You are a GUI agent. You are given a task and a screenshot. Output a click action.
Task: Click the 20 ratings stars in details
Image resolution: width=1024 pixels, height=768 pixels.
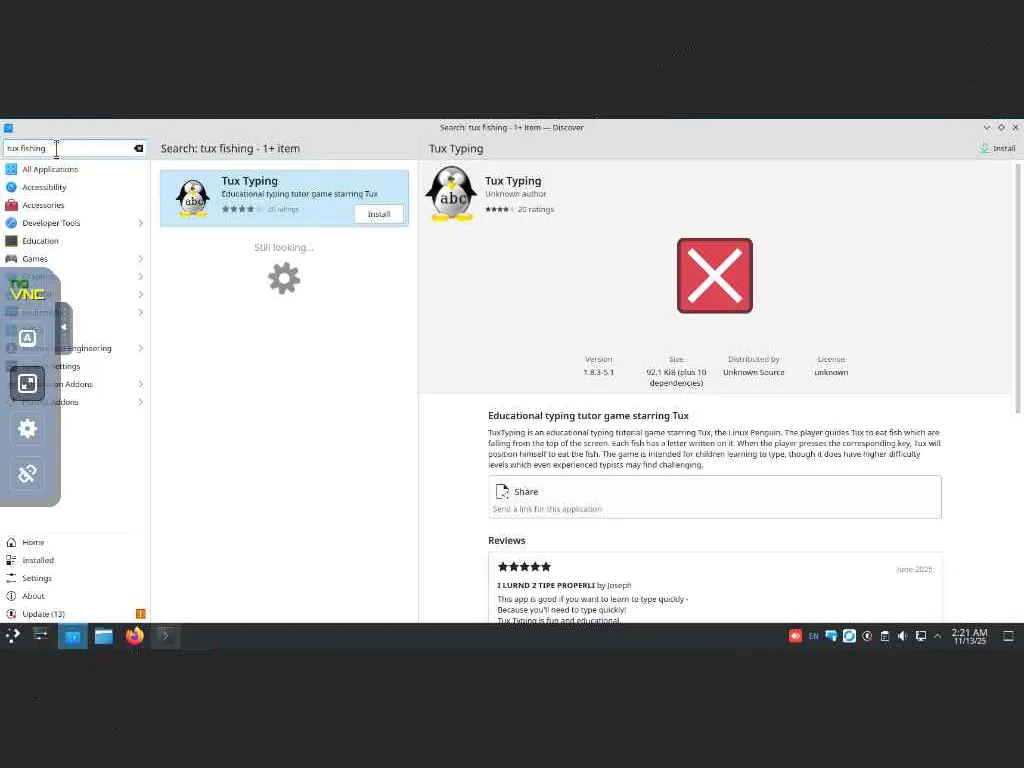point(499,210)
